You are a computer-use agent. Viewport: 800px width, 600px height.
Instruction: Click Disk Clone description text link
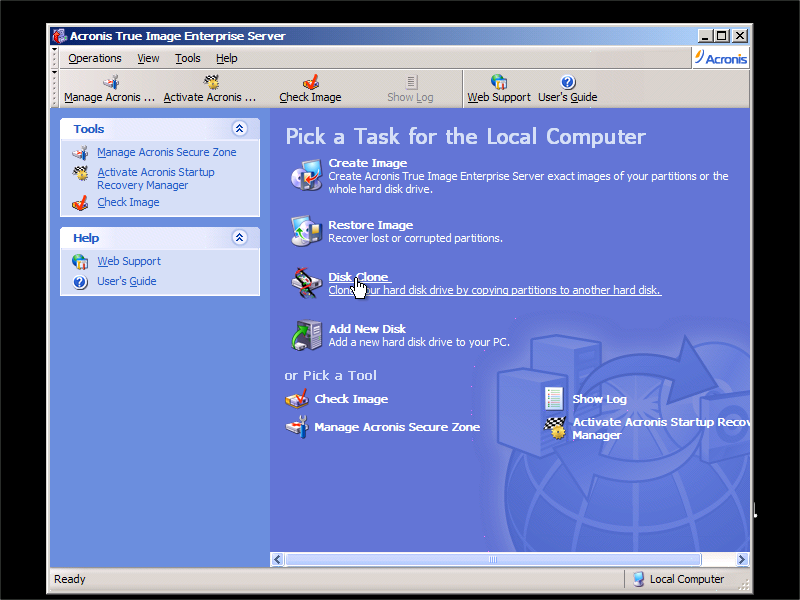coord(495,290)
